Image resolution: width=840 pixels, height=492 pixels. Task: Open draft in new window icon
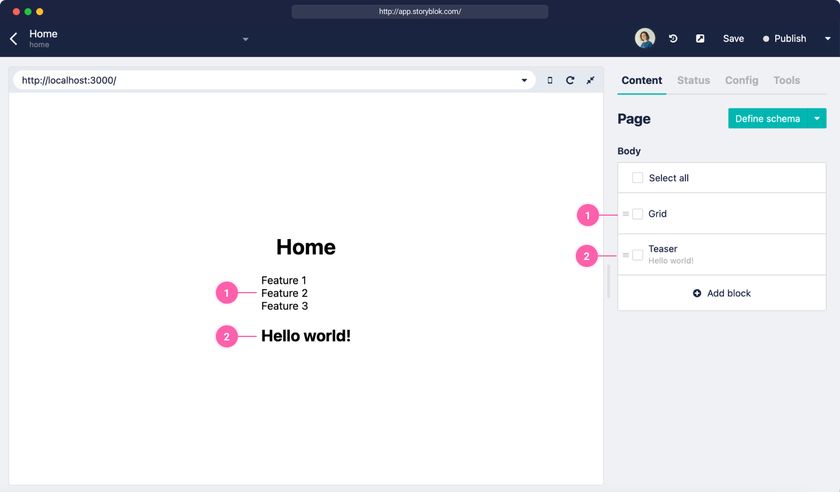[x=700, y=39]
